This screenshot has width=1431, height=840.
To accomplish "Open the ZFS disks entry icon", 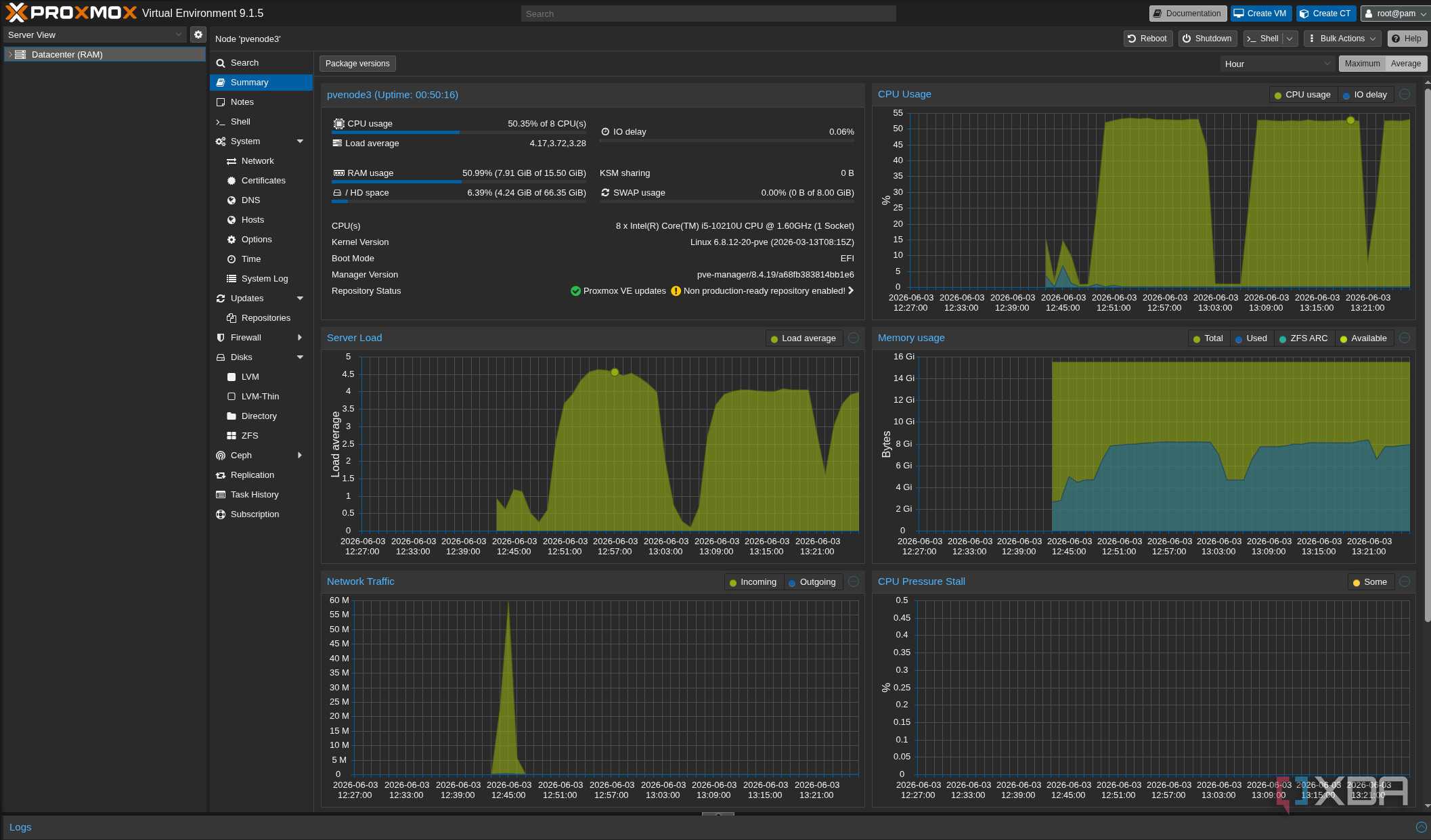I will 232,436.
